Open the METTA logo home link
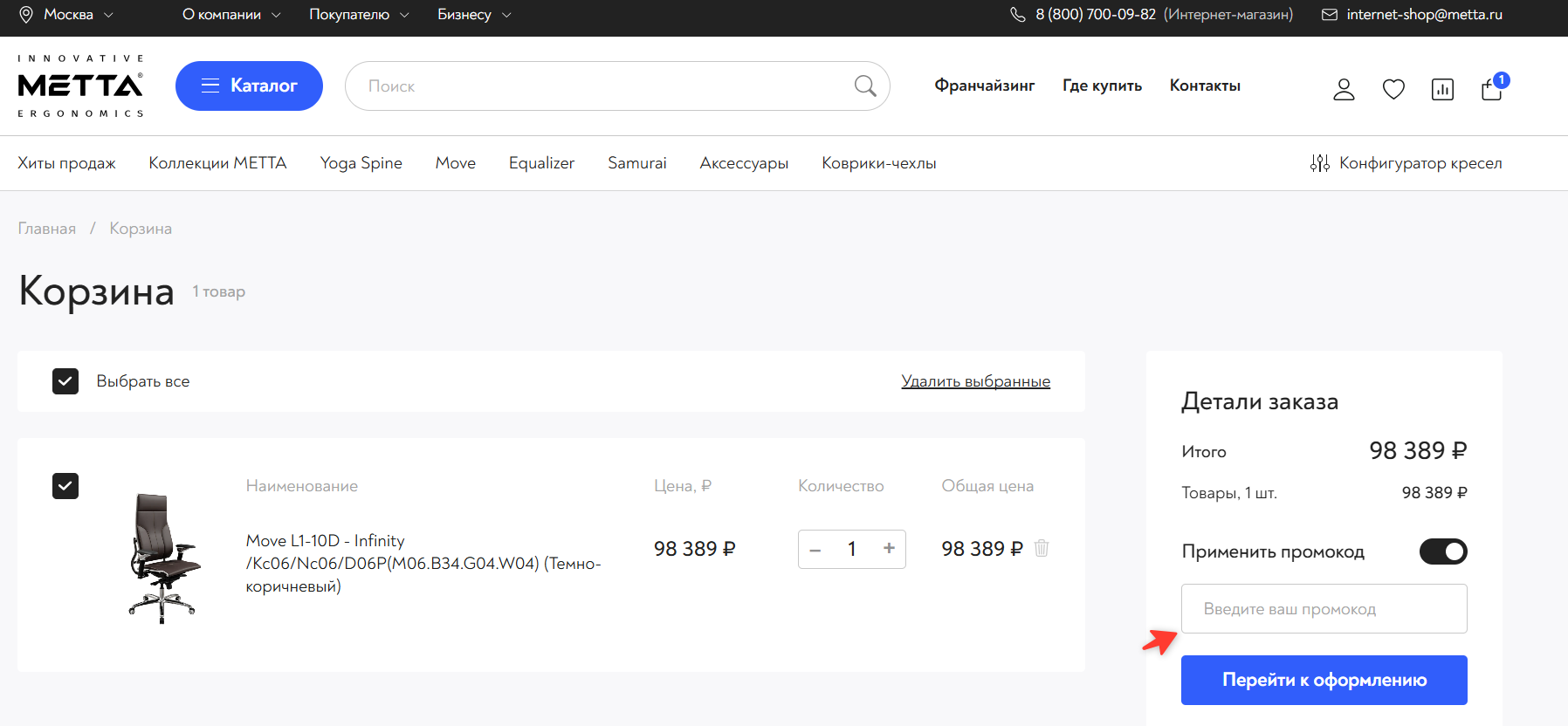The height and width of the screenshot is (726, 1568). pyautogui.click(x=80, y=86)
